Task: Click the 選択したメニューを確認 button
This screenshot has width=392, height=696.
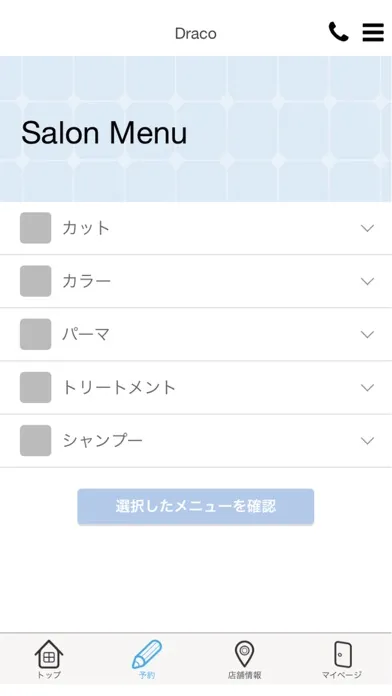Action: click(x=196, y=506)
